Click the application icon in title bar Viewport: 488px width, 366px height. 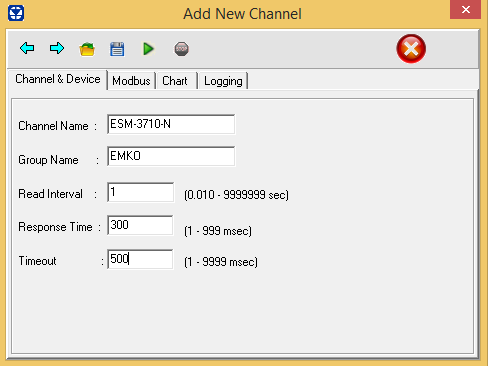tap(16, 13)
